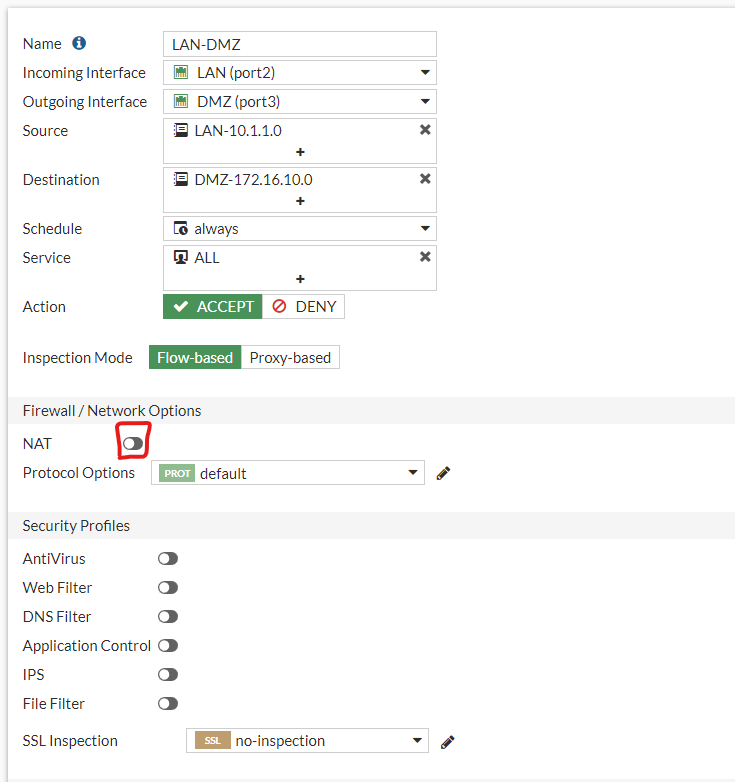Click the PROT badge in Protocol Options
This screenshot has height=782, width=735.
(177, 473)
